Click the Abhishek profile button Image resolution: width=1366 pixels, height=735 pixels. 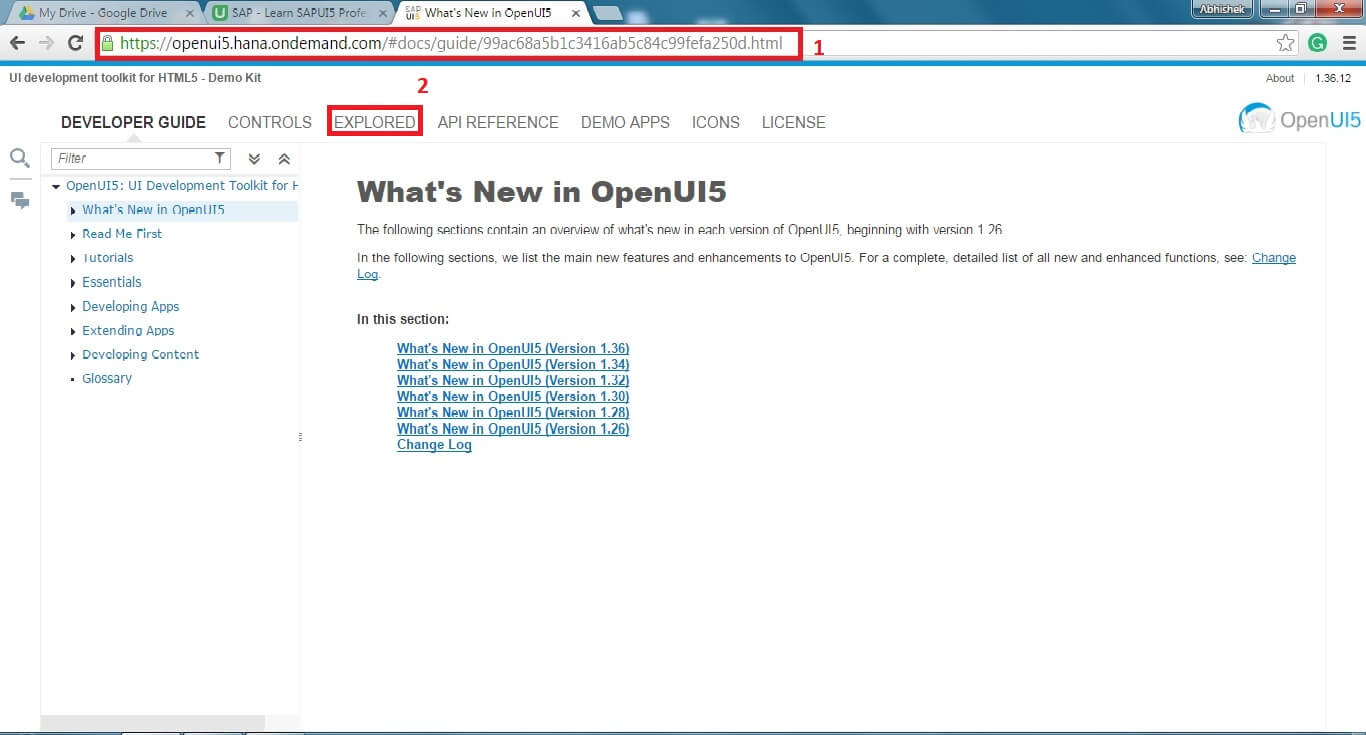click(x=1223, y=9)
